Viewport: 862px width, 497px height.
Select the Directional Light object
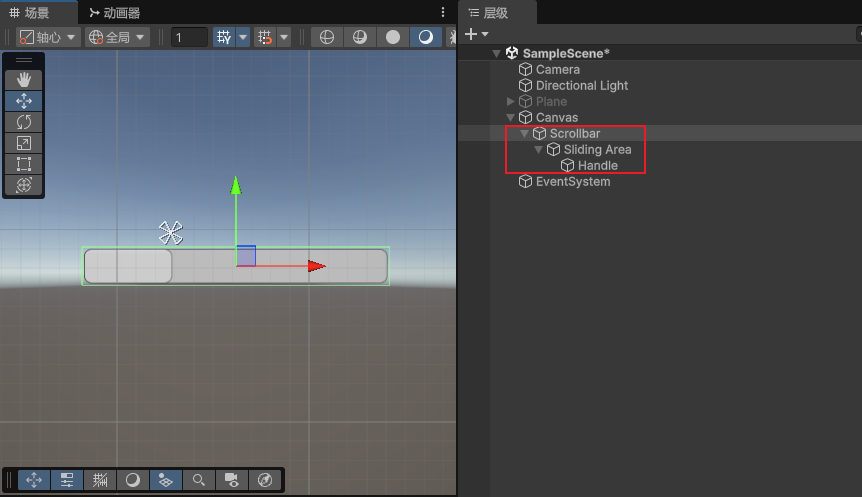pyautogui.click(x=582, y=85)
